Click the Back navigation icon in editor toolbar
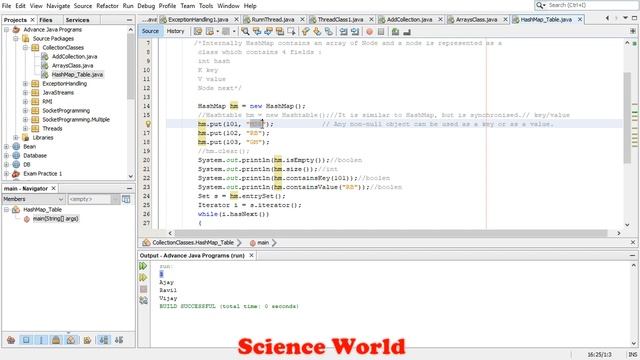The height and width of the screenshot is (360, 640). point(210,31)
